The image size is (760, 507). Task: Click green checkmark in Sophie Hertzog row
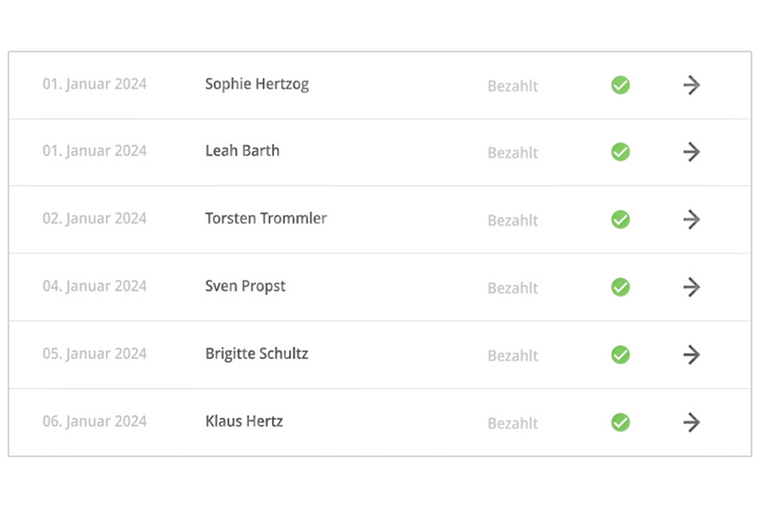coord(620,85)
